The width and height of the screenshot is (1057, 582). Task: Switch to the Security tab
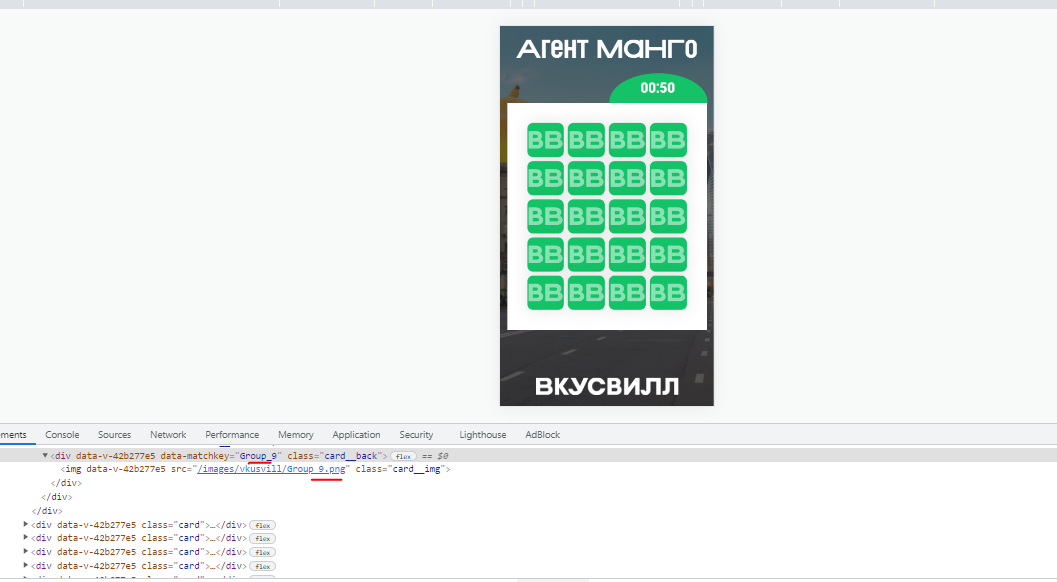416,435
